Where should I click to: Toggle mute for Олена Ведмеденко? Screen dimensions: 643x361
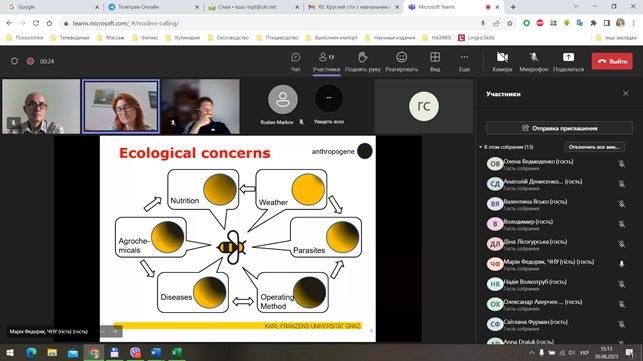point(622,164)
